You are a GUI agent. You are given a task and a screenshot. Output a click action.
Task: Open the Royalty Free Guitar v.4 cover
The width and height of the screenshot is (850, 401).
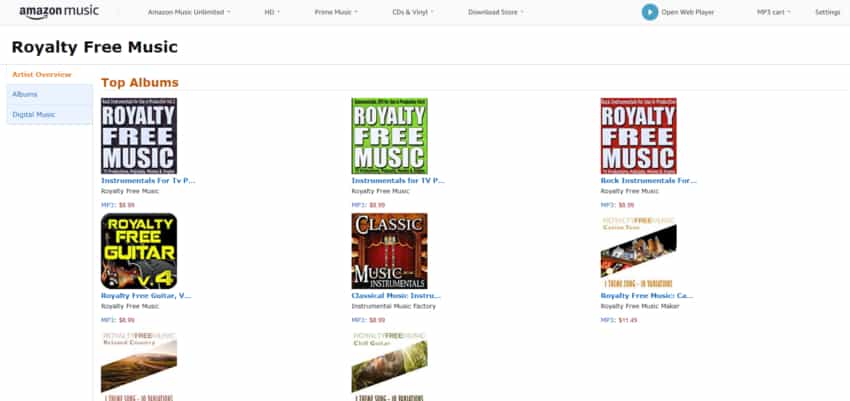[139, 251]
